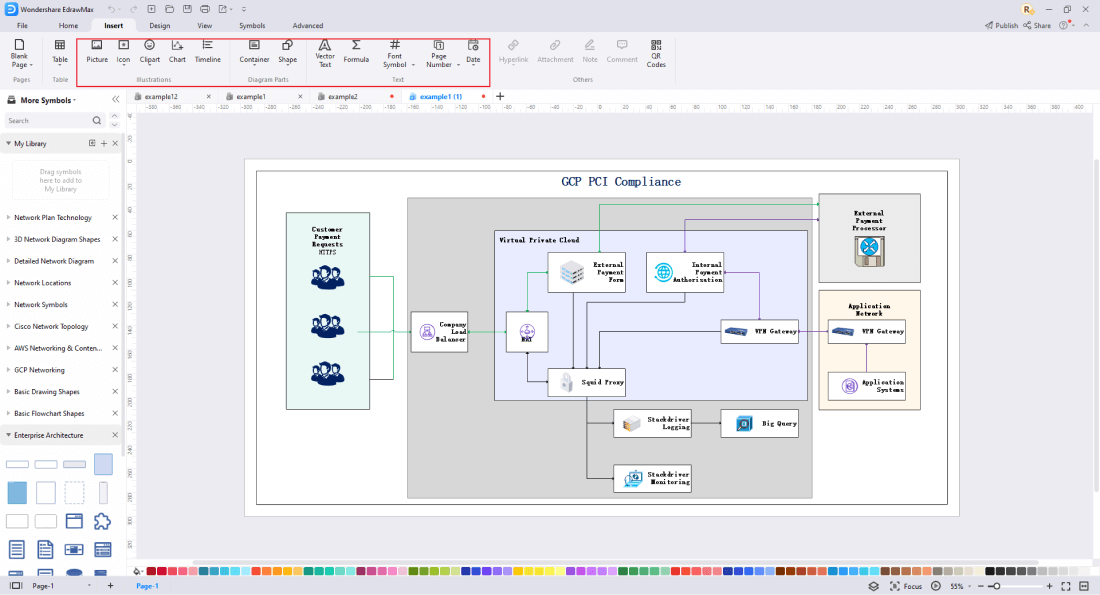Click the Open folder icon in title bar

[169, 9]
